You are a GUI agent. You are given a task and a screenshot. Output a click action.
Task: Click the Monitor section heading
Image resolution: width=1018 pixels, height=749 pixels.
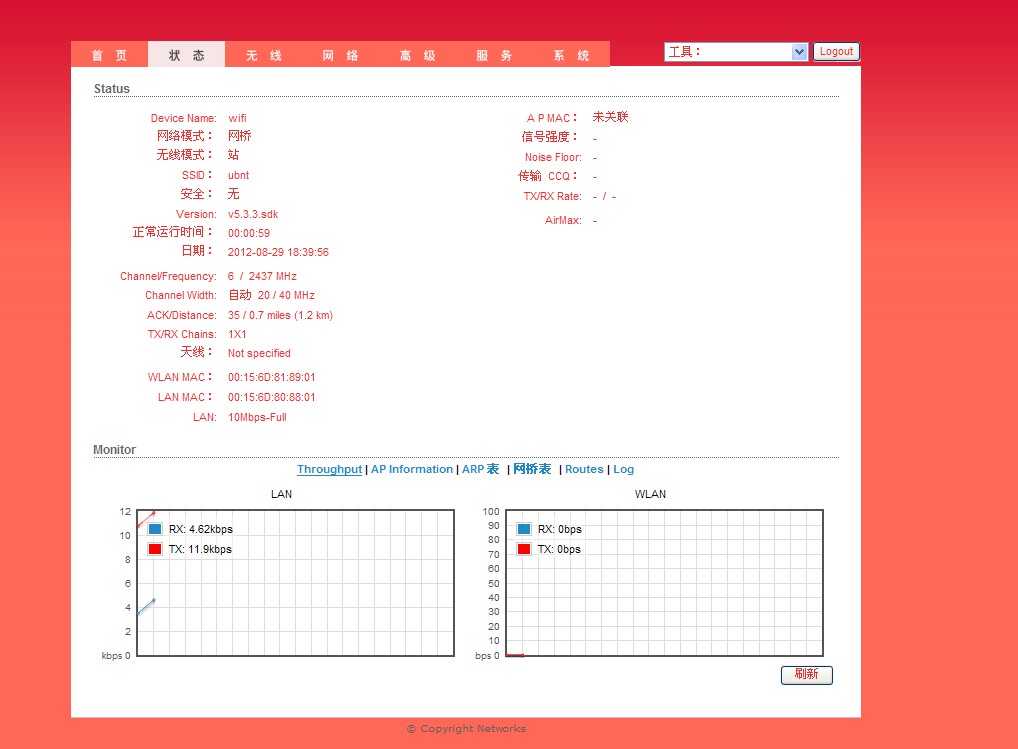pos(114,450)
